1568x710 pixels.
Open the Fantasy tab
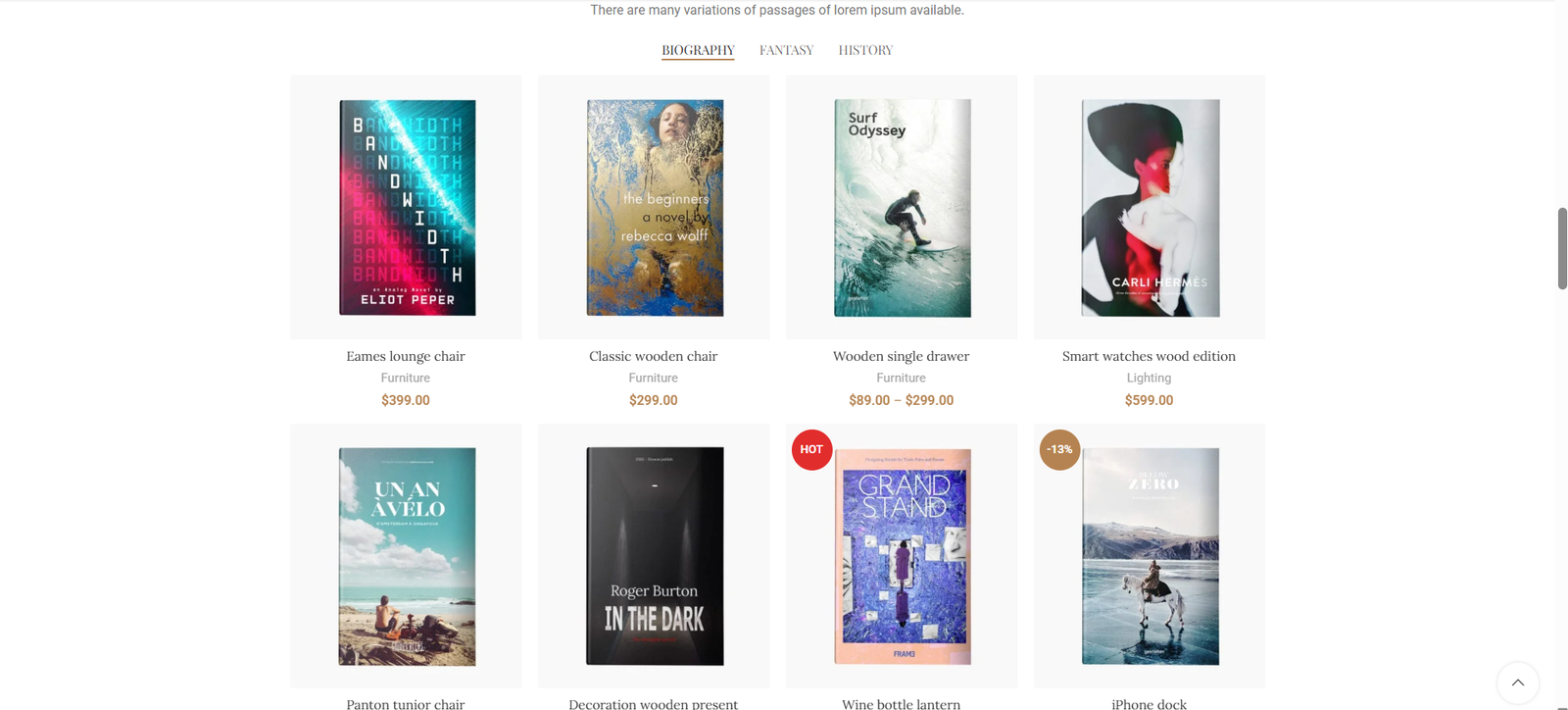[x=786, y=50]
